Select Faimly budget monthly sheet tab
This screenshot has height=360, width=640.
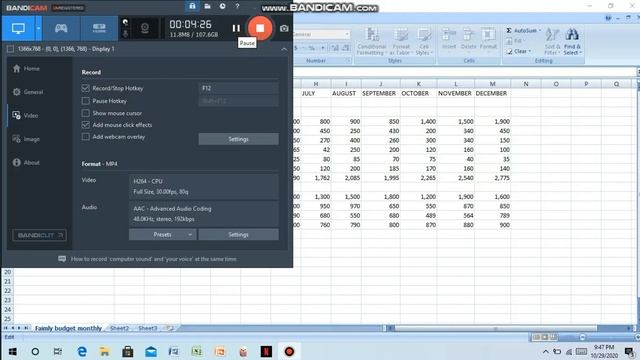[x=68, y=328]
